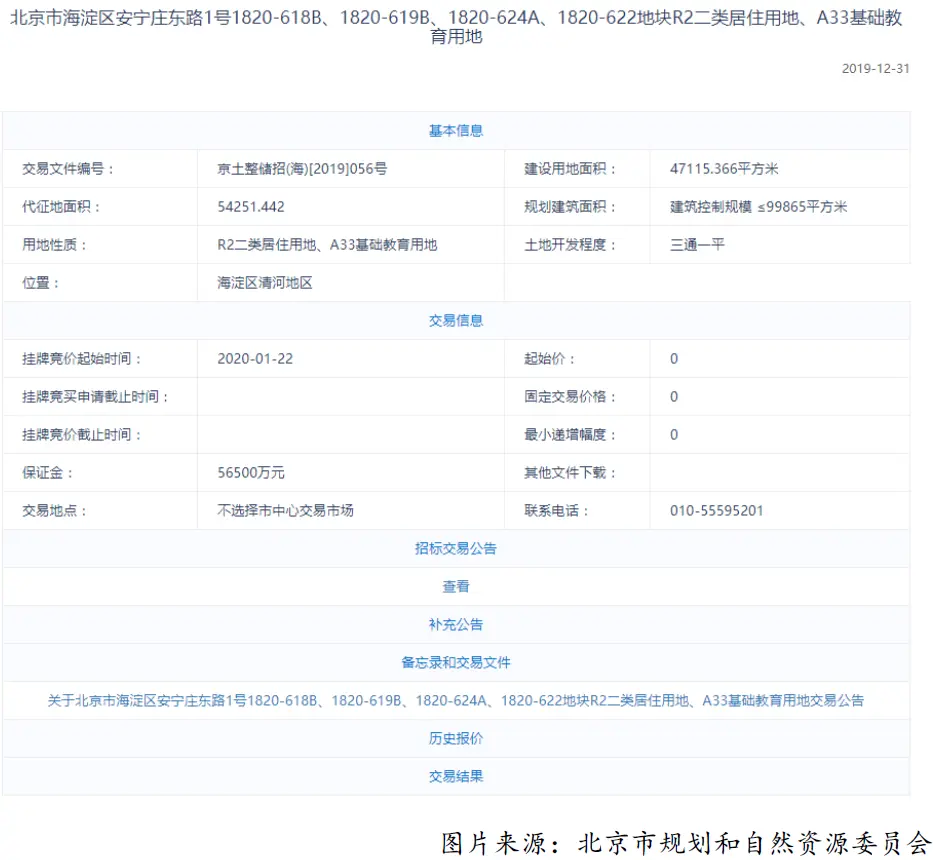933x860 pixels.
Task: Click the 用地性质 label
Action: point(55,245)
